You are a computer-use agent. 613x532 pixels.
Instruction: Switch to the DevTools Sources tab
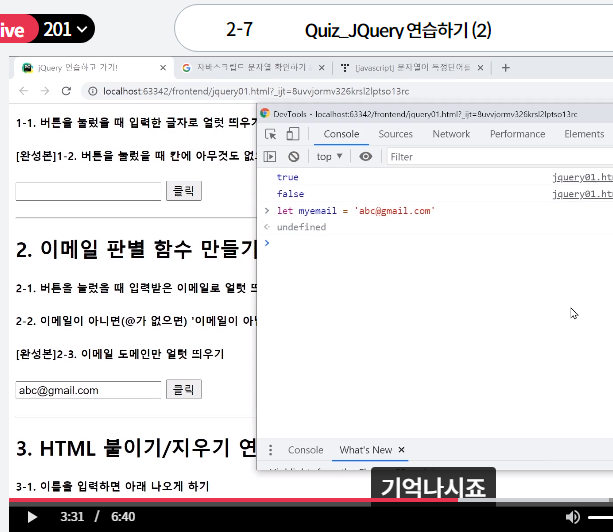395,134
